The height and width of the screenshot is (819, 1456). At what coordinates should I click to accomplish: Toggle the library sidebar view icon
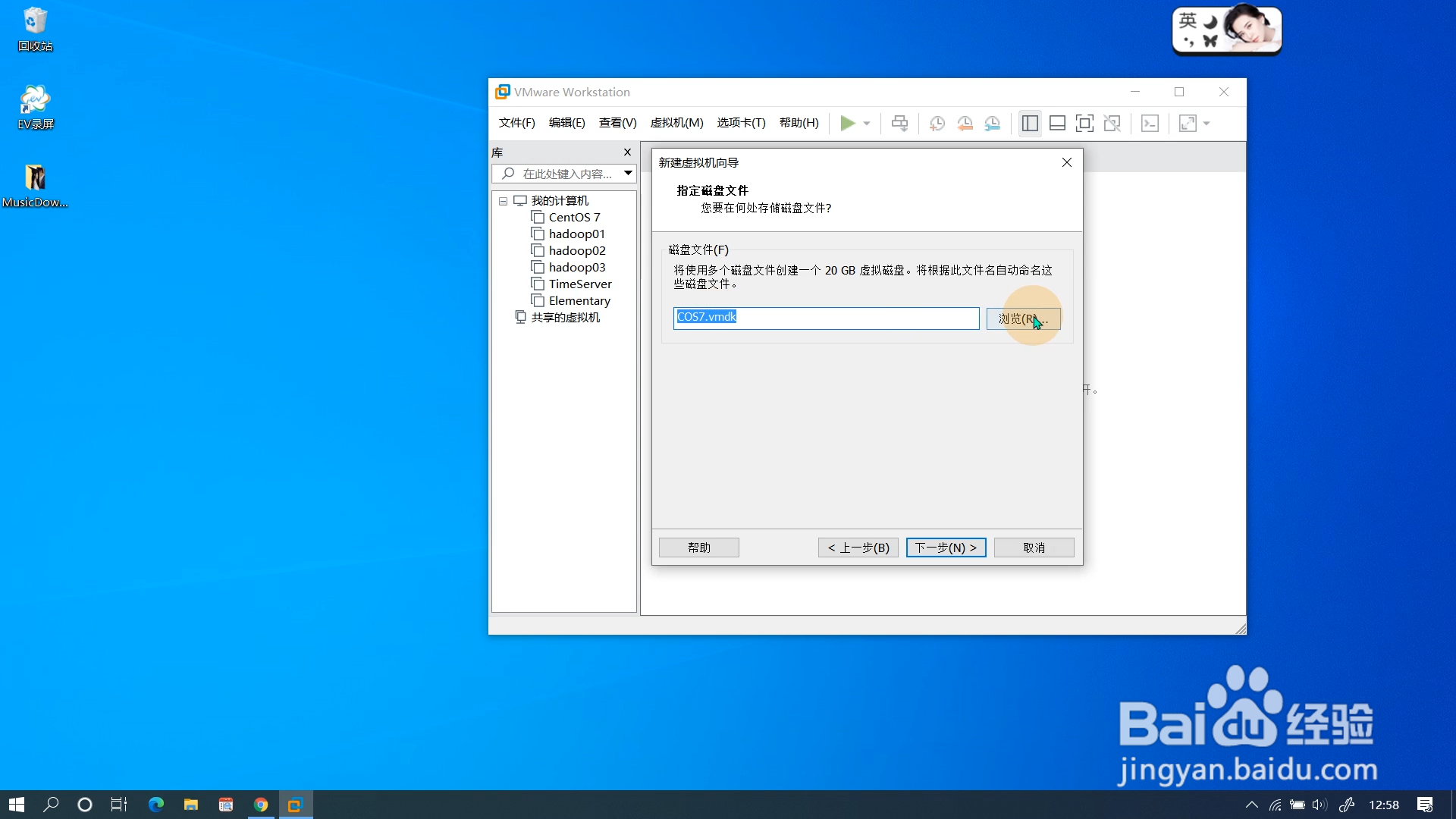[1030, 123]
